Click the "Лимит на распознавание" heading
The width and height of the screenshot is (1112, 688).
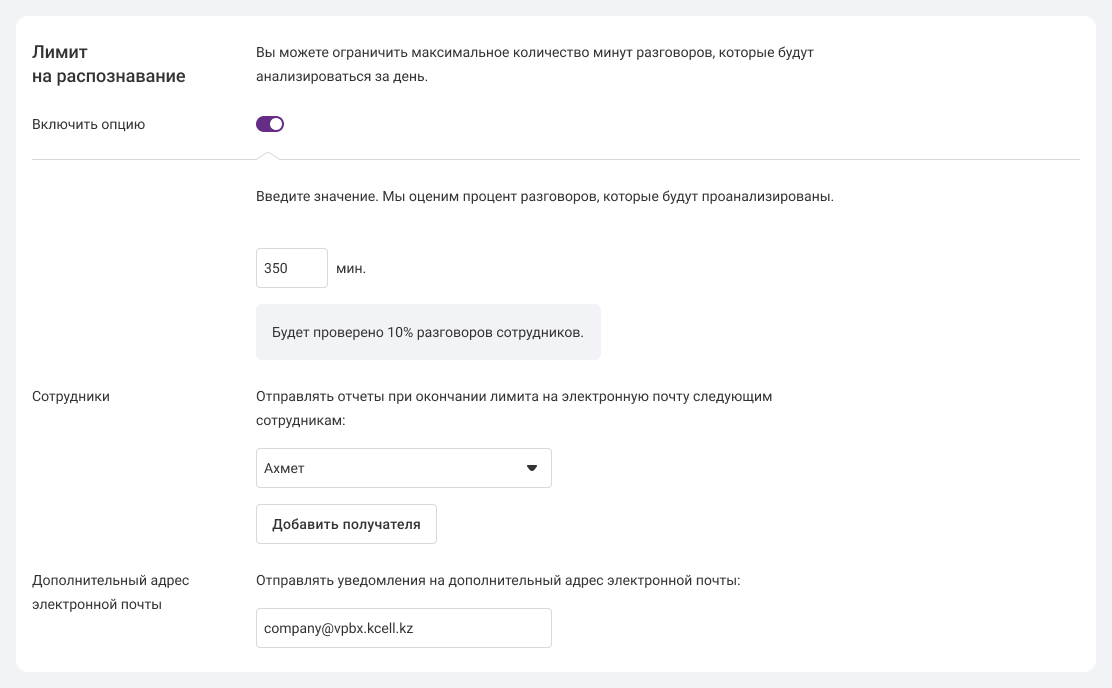108,64
